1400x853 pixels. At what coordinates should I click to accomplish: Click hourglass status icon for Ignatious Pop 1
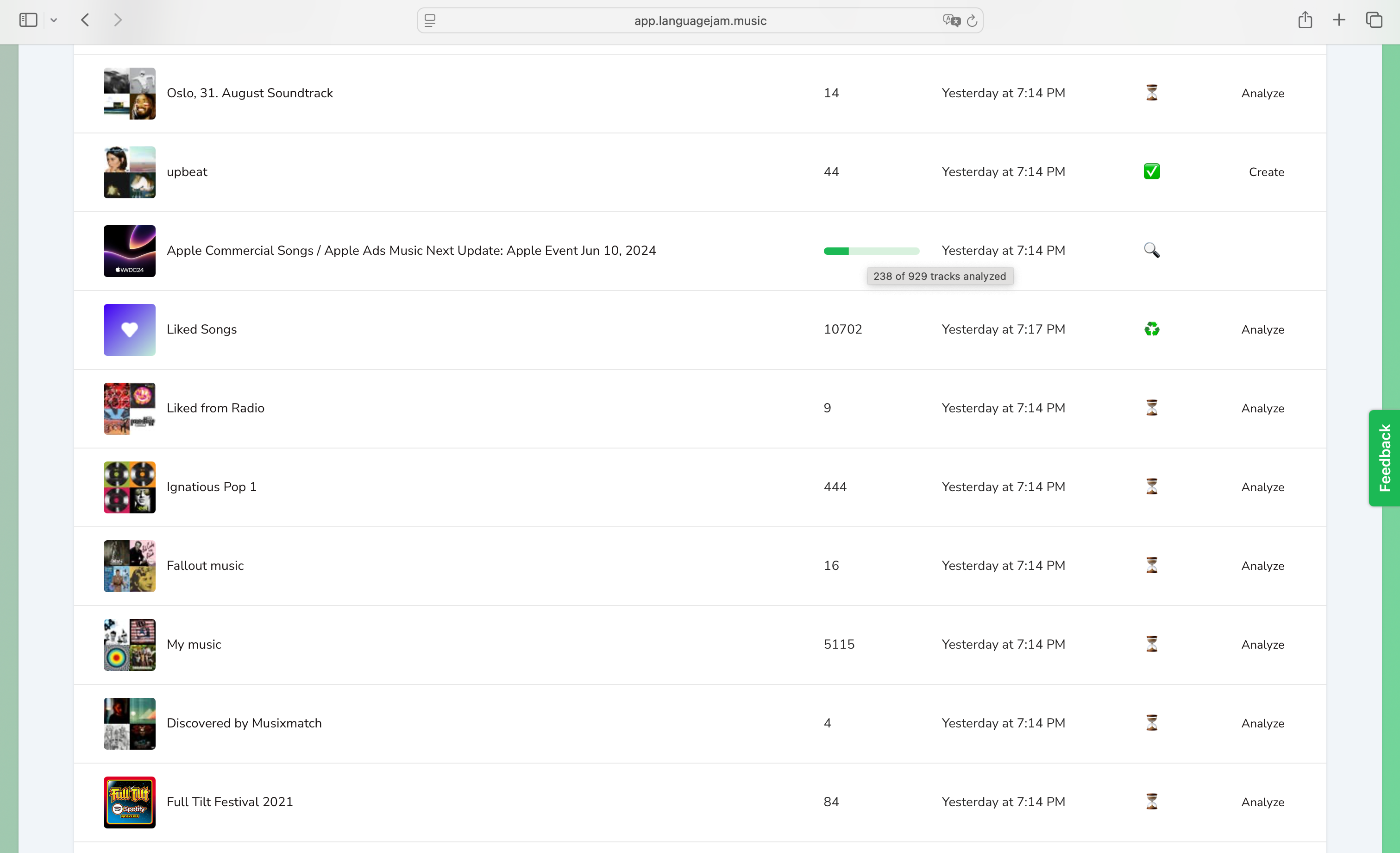point(1151,487)
